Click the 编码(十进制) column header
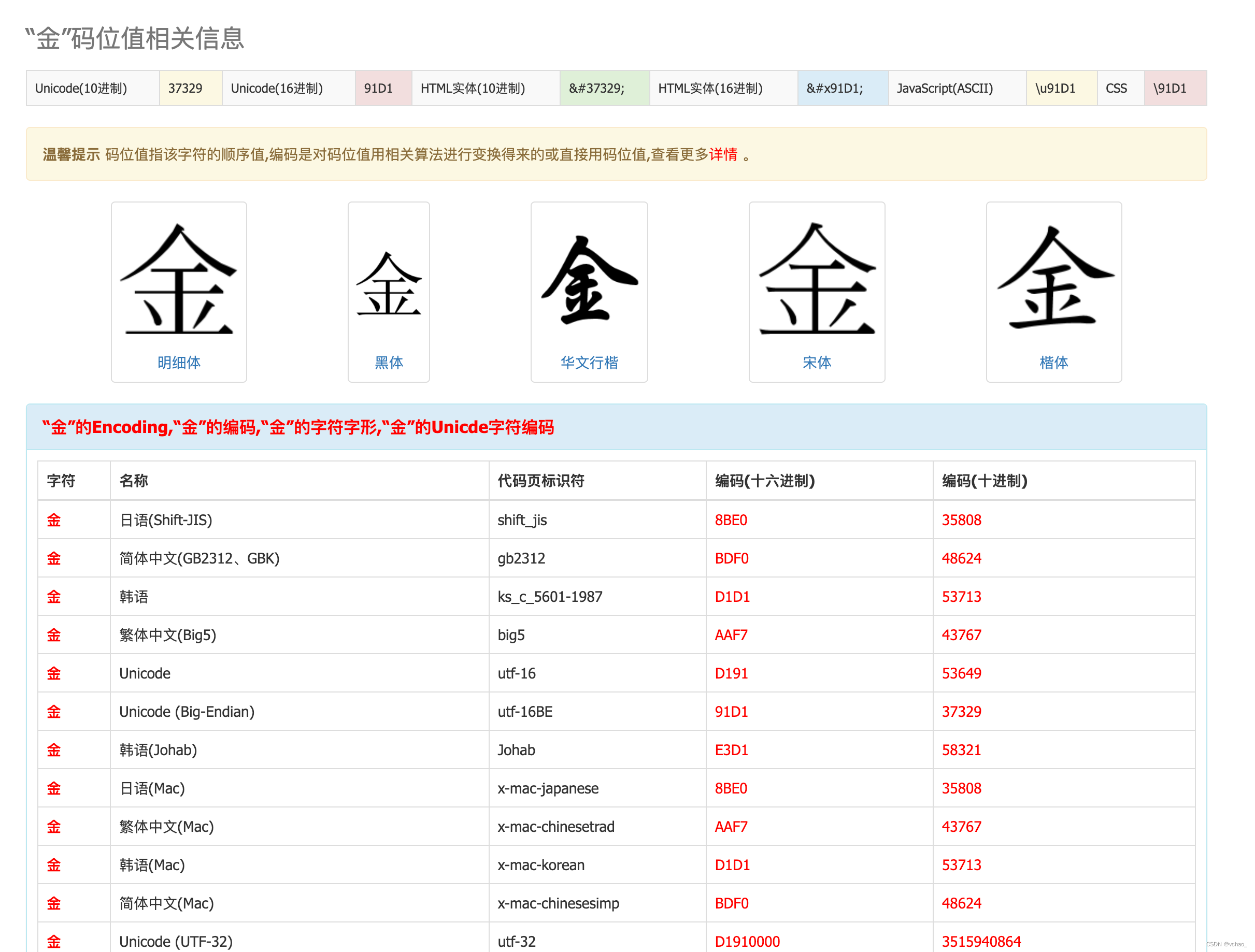 (x=1064, y=480)
